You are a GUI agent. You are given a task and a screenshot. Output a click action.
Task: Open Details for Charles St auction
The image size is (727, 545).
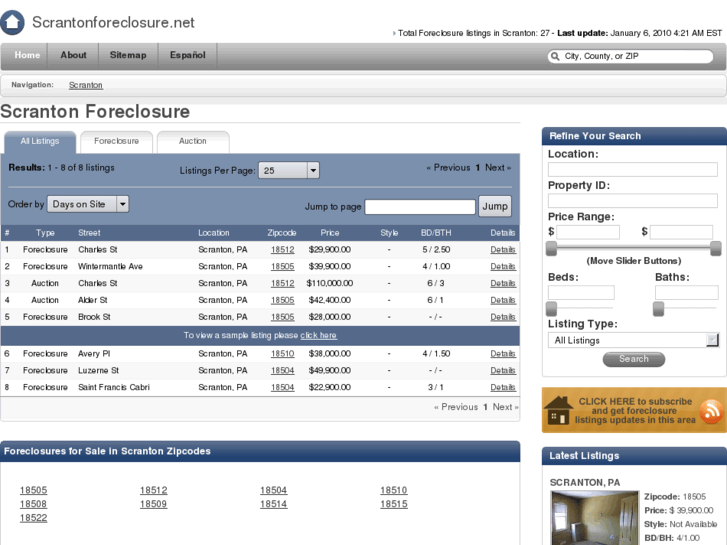pyautogui.click(x=503, y=283)
